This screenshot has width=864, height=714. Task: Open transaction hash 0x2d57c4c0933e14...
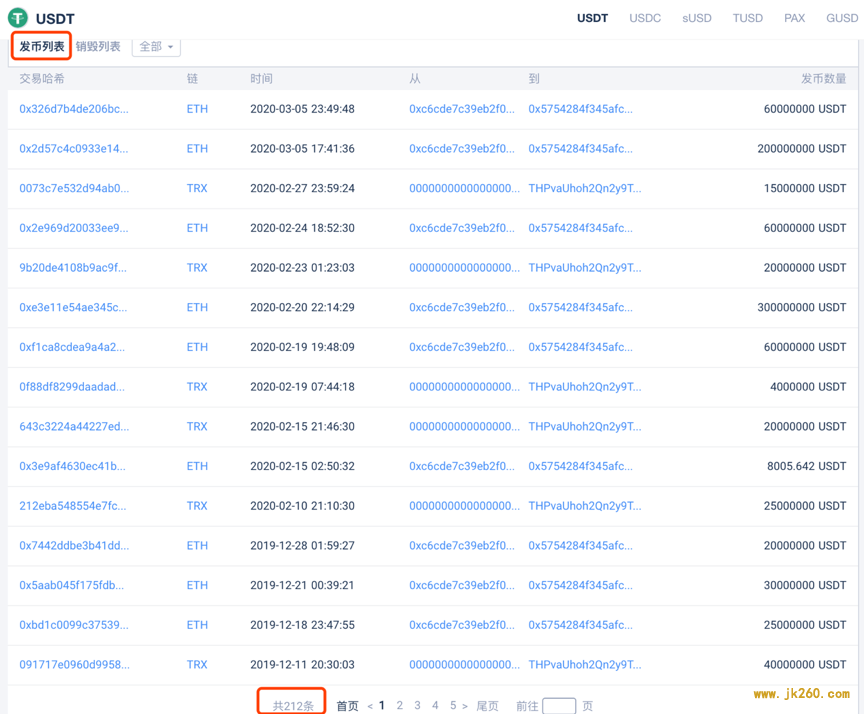pyautogui.click(x=74, y=149)
